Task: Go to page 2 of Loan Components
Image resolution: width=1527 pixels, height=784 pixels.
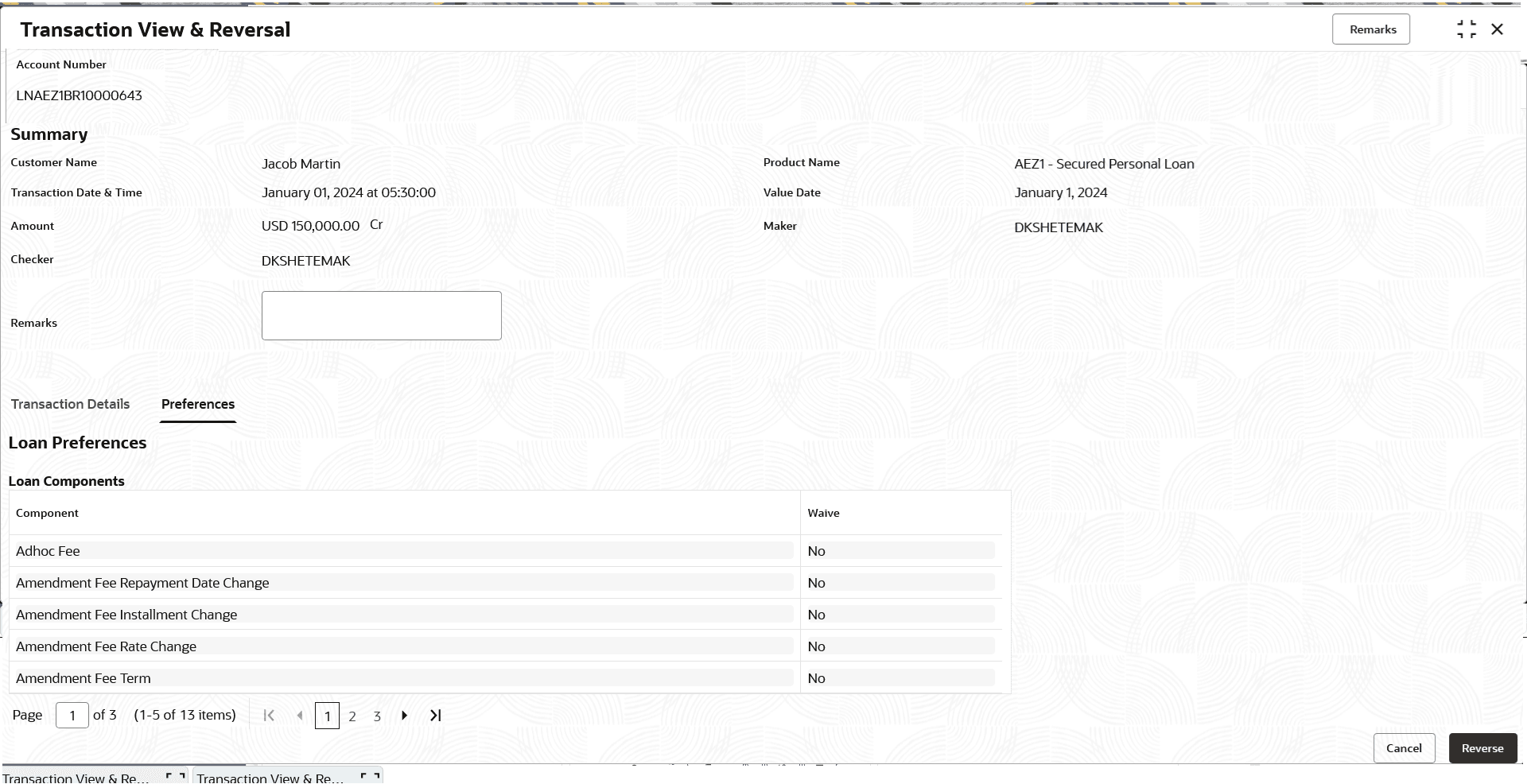Action: click(352, 716)
